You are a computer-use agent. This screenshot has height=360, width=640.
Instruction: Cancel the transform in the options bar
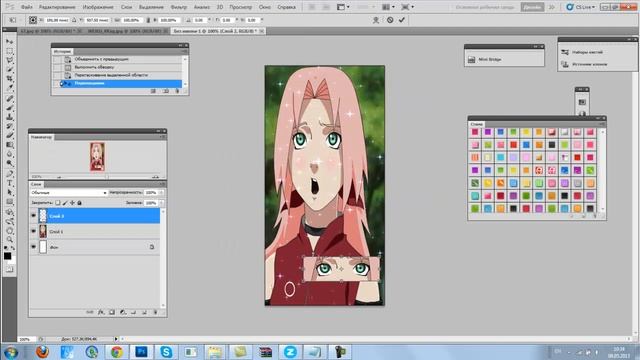(390, 20)
